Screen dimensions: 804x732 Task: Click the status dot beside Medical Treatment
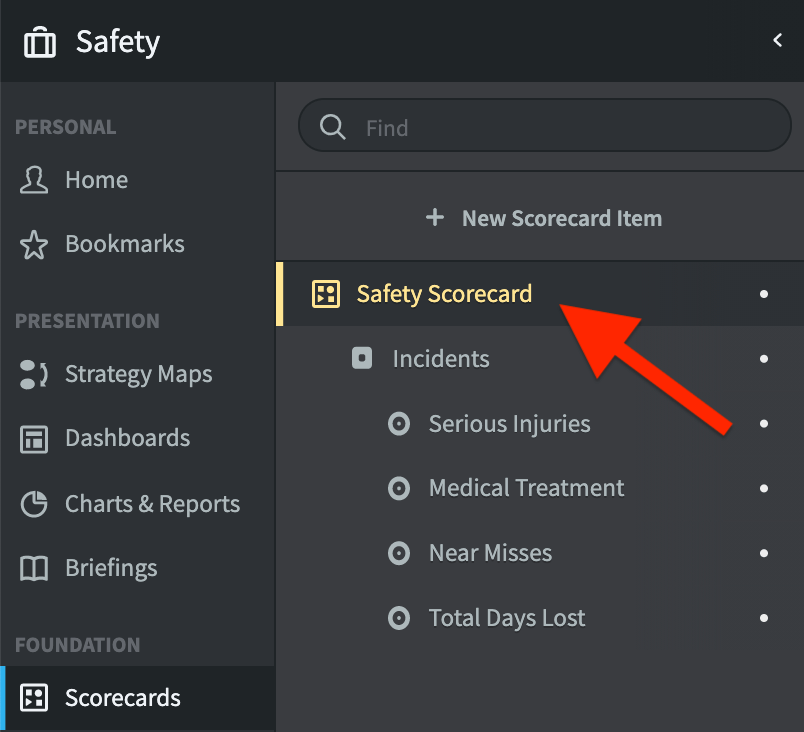(x=763, y=488)
